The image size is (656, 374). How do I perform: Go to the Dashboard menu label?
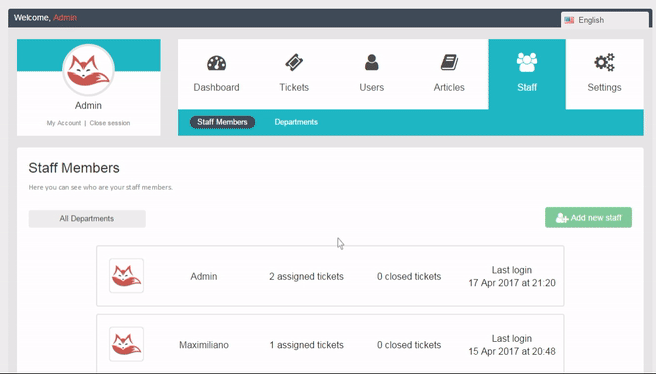[216, 87]
